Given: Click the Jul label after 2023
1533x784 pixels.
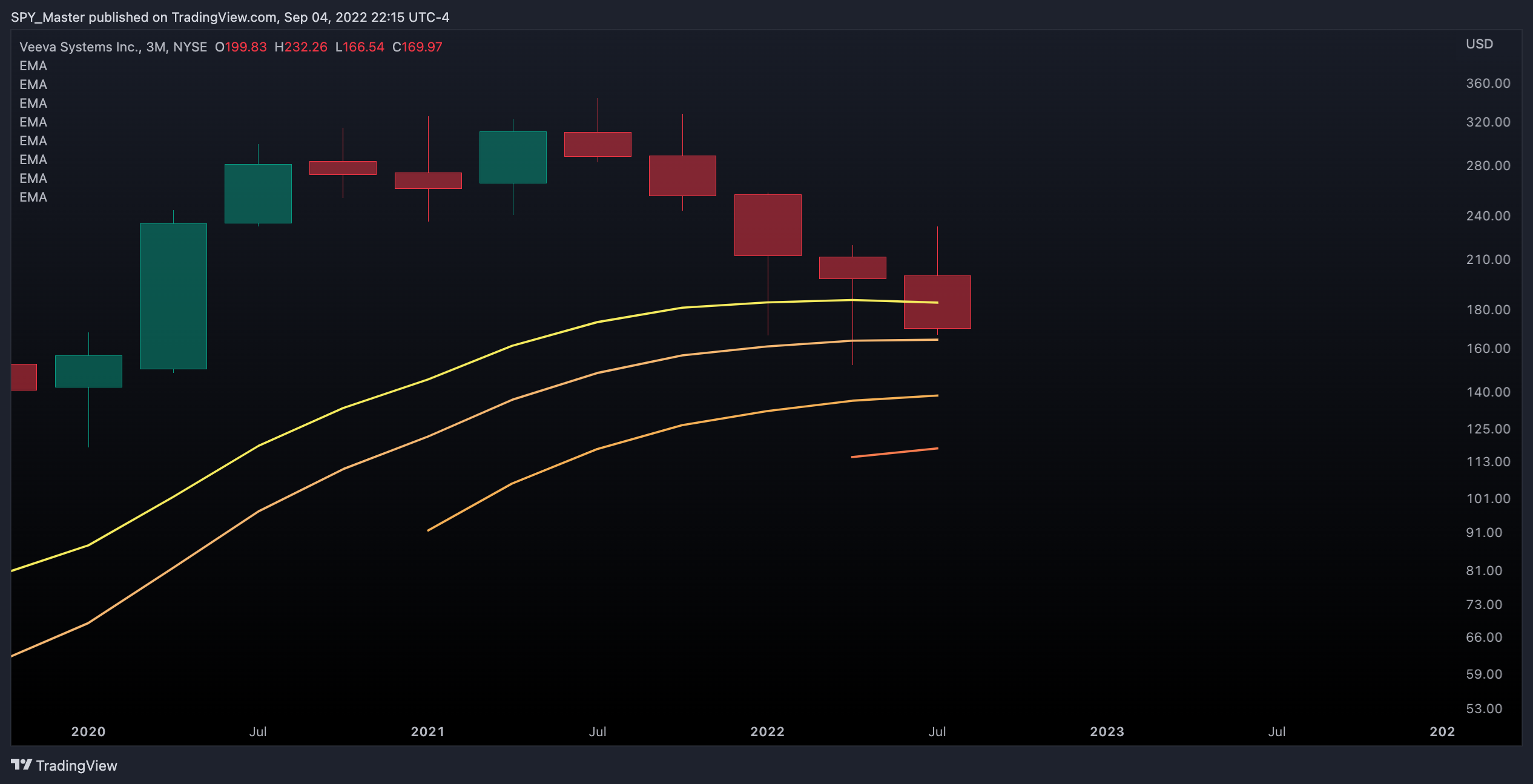Looking at the screenshot, I should pyautogui.click(x=1277, y=731).
